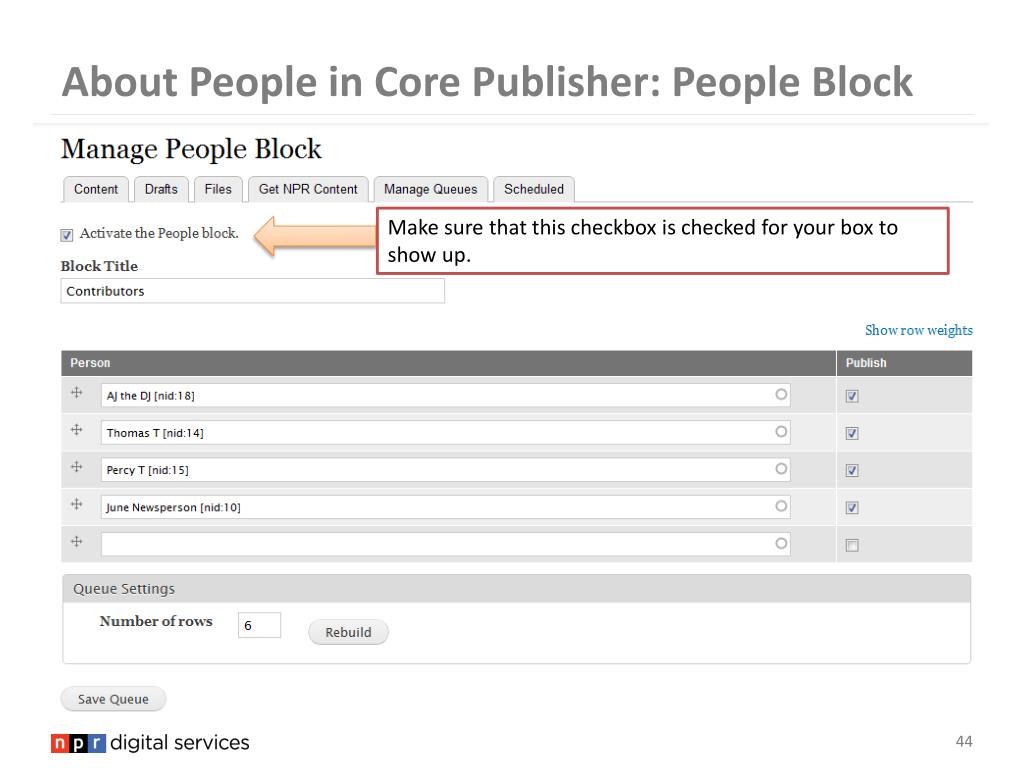The image size is (1024, 768).
Task: Click the Save Queue button
Action: [113, 699]
